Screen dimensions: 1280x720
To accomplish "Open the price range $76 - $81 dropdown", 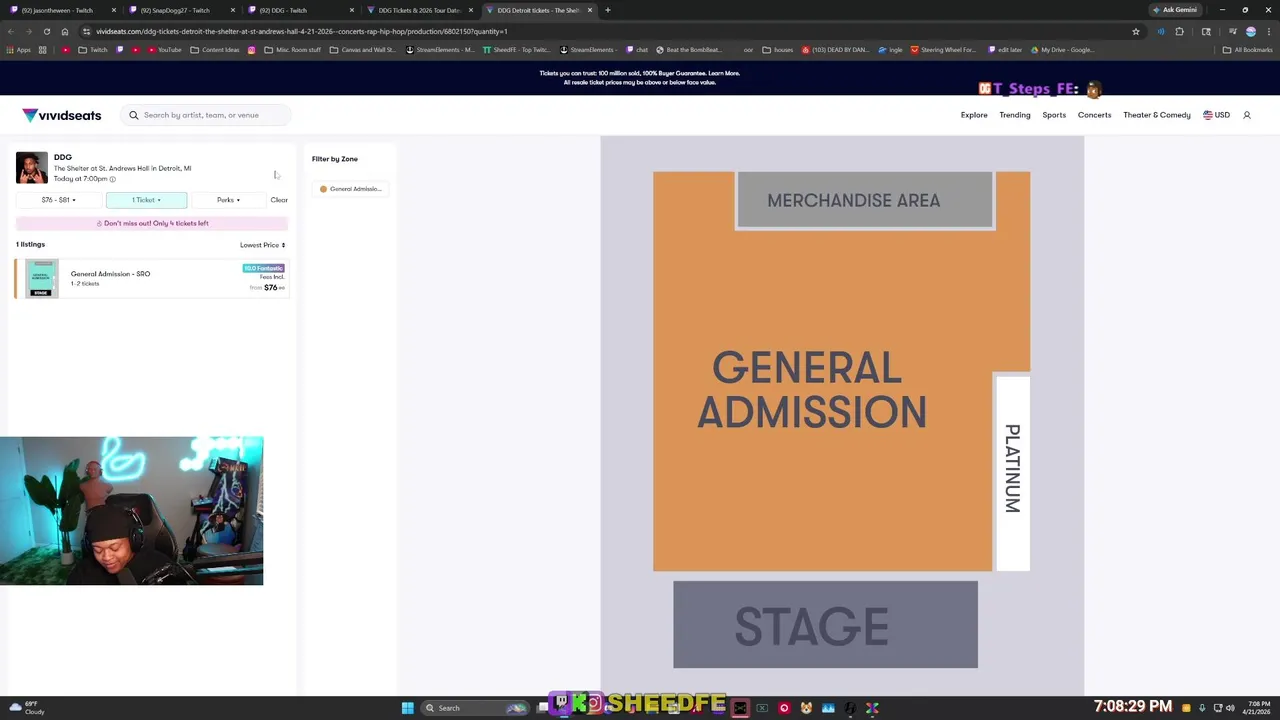I will [x=58, y=200].
